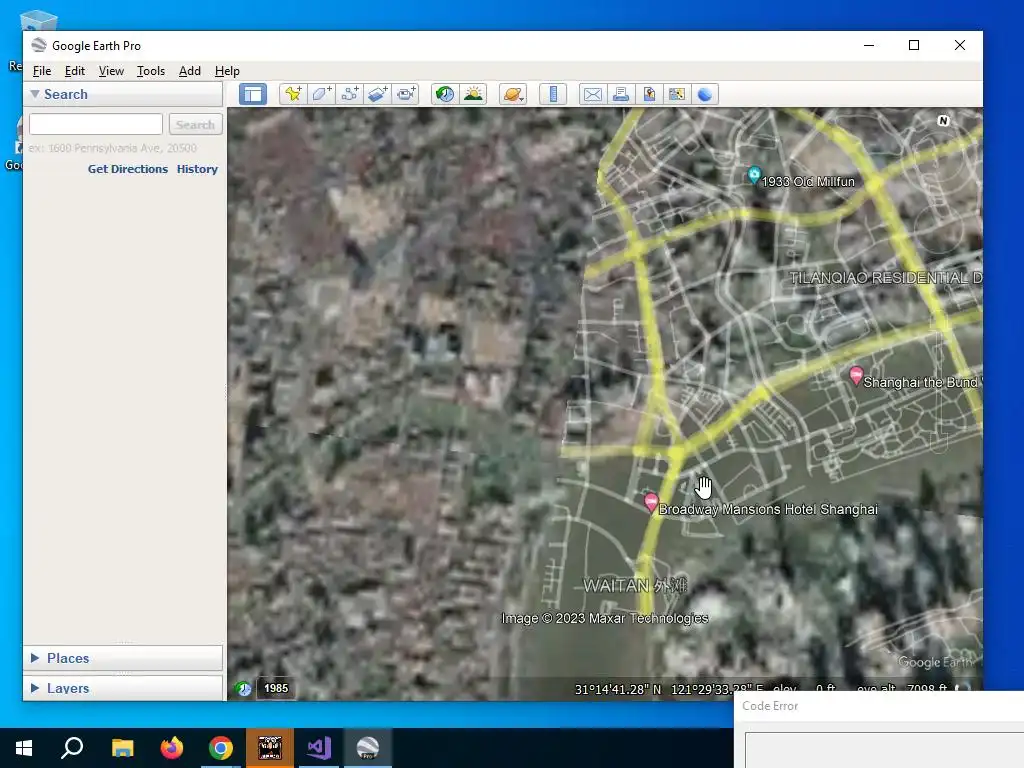Screen dimensions: 1024x768
Task: Toggle the sidebar visibility button
Action: pos(253,94)
